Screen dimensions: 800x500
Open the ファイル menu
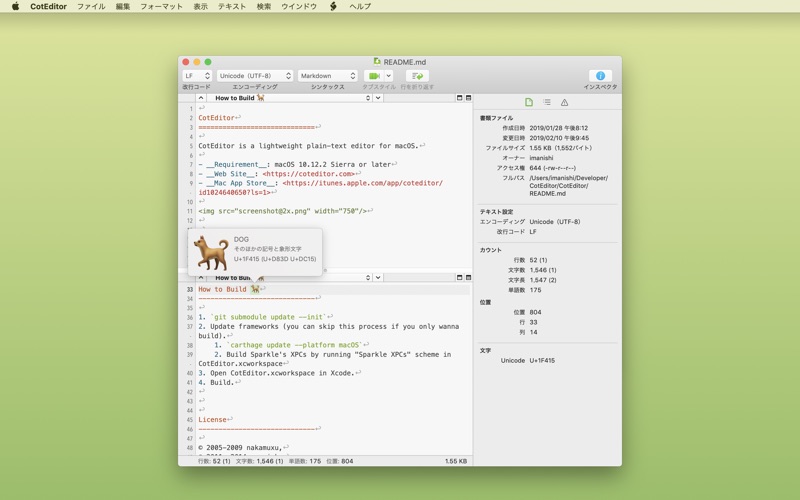pyautogui.click(x=91, y=6)
